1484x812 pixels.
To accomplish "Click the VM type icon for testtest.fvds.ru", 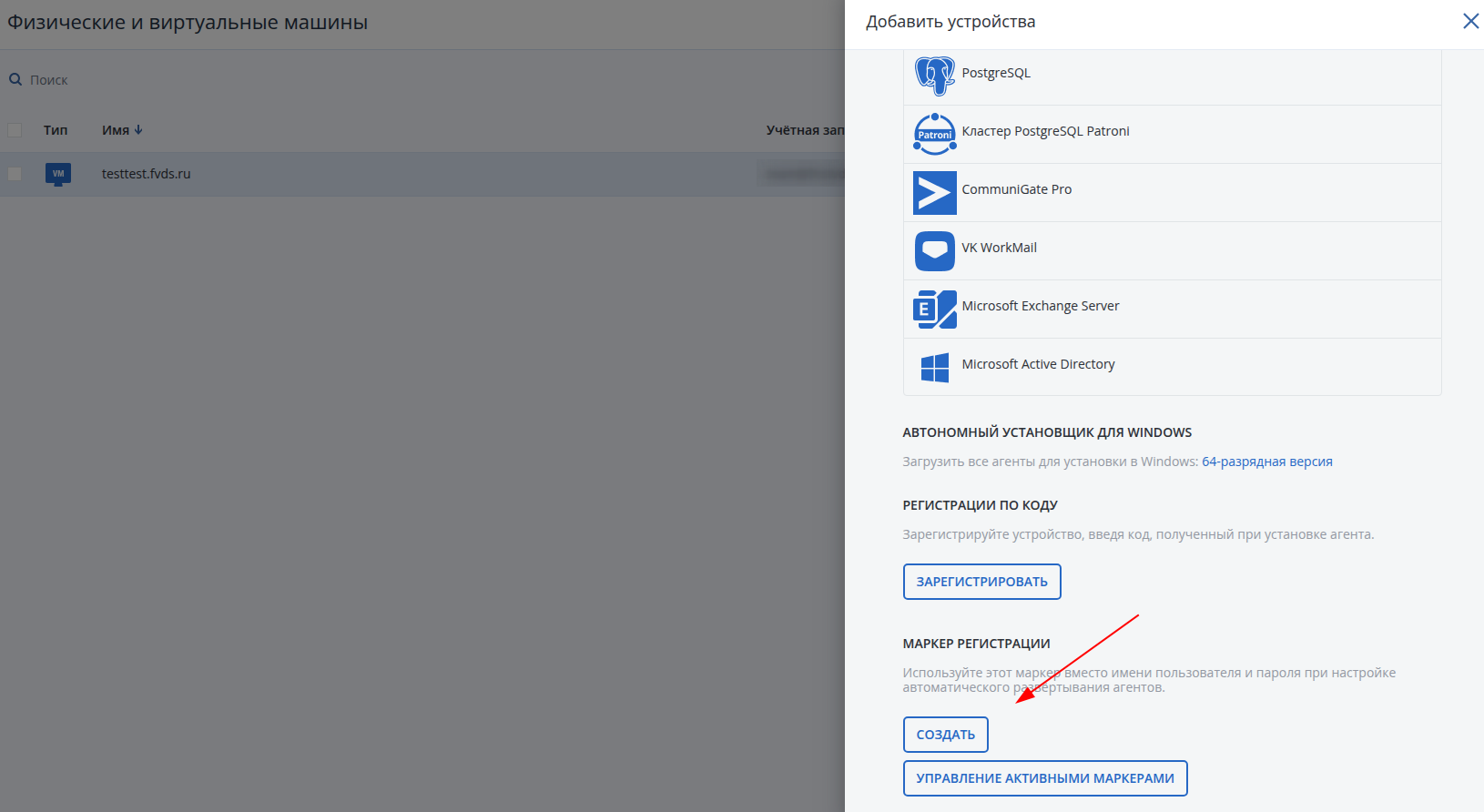I will [x=58, y=173].
